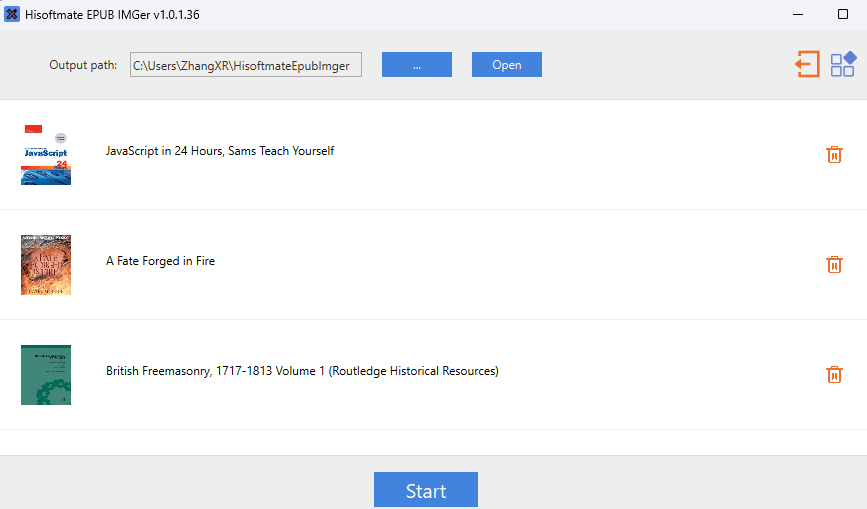Viewport: 867px width, 509px height.
Task: Click title JavaScript in 24 Hours, Sams Teach Yourself
Action: (220, 151)
